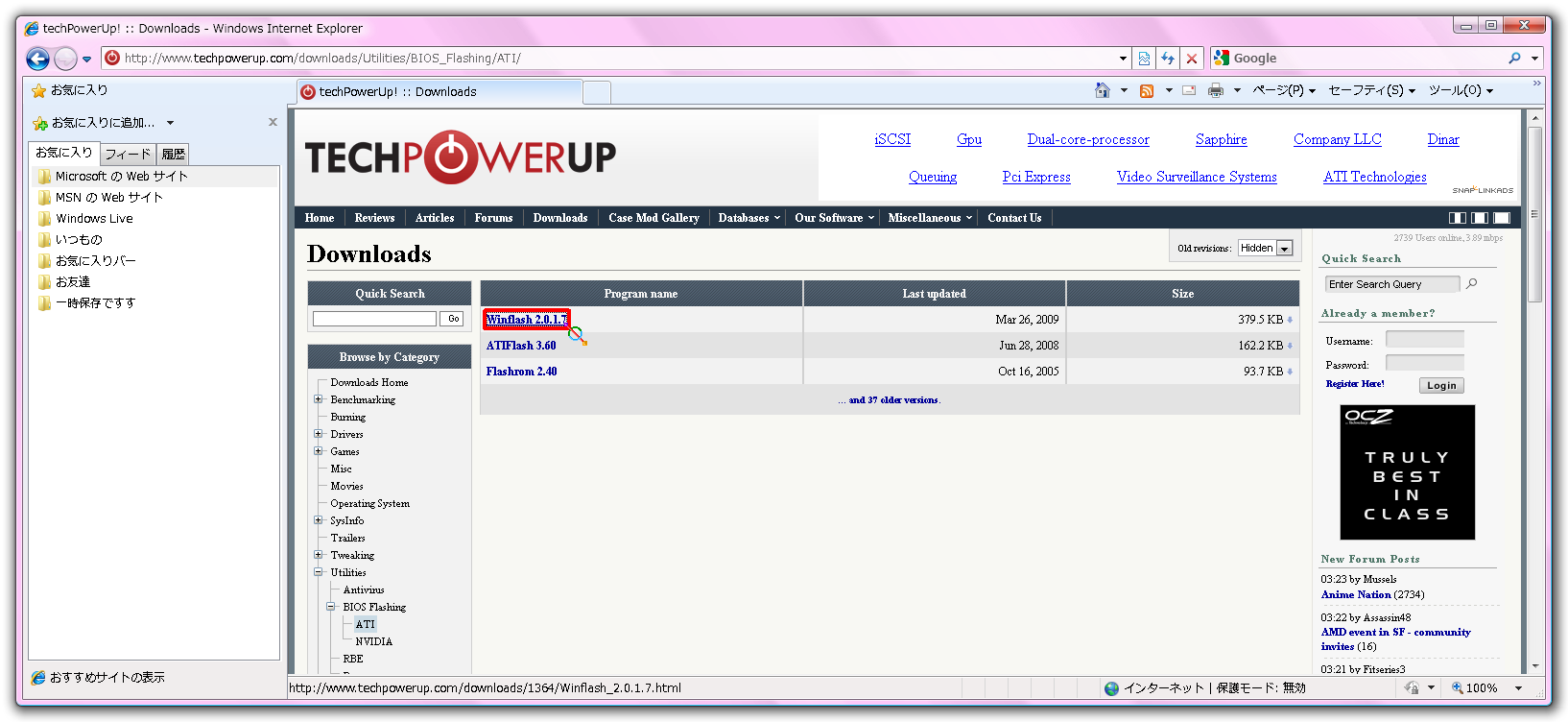Image resolution: width=1568 pixels, height=722 pixels.
Task: Open the ページ(P) menu
Action: (1284, 90)
